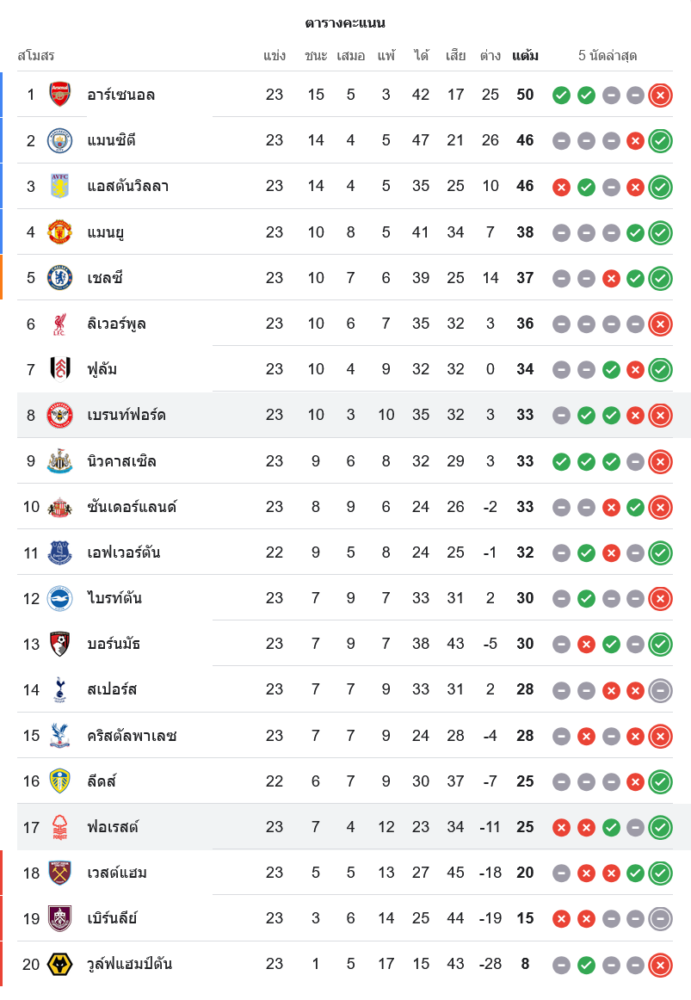Click the แต้ม points column header
Screen dimensions: 691x1000
pos(525,56)
